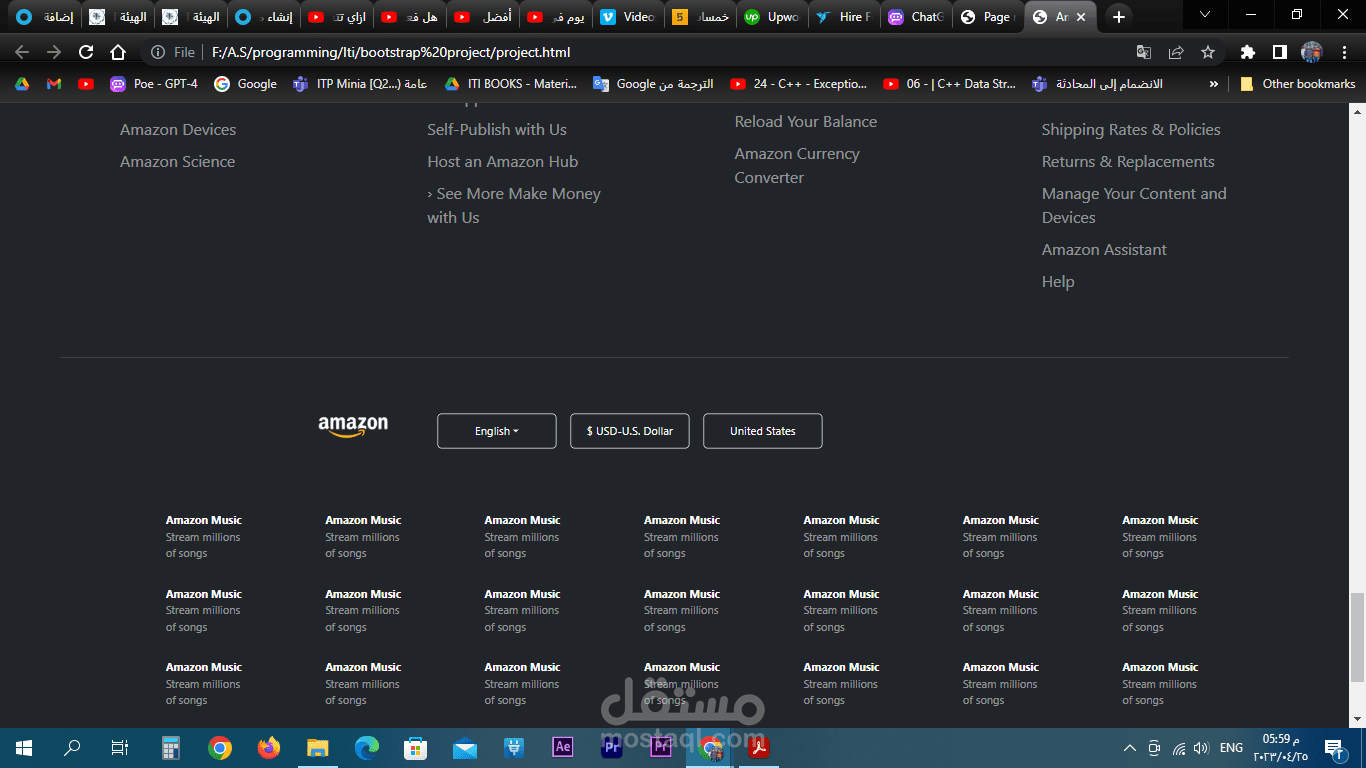Switch to the Page tab
The image size is (1366, 768).
pyautogui.click(x=988, y=17)
